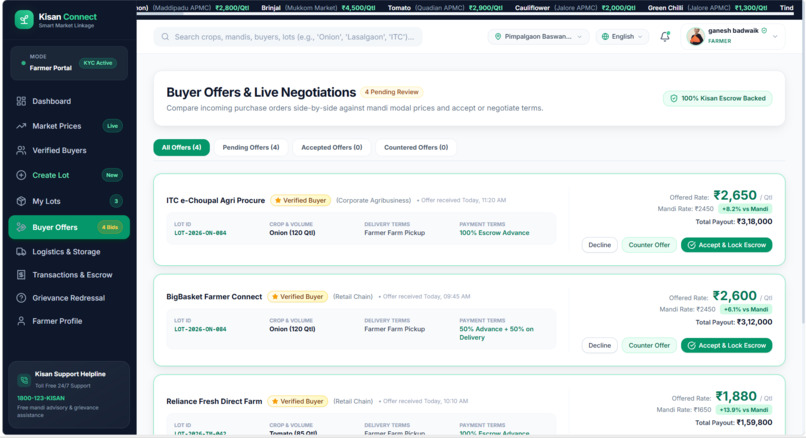This screenshot has width=806, height=438.
Task: Click the 4 Bids badge on Buyer Offers
Action: 109,227
